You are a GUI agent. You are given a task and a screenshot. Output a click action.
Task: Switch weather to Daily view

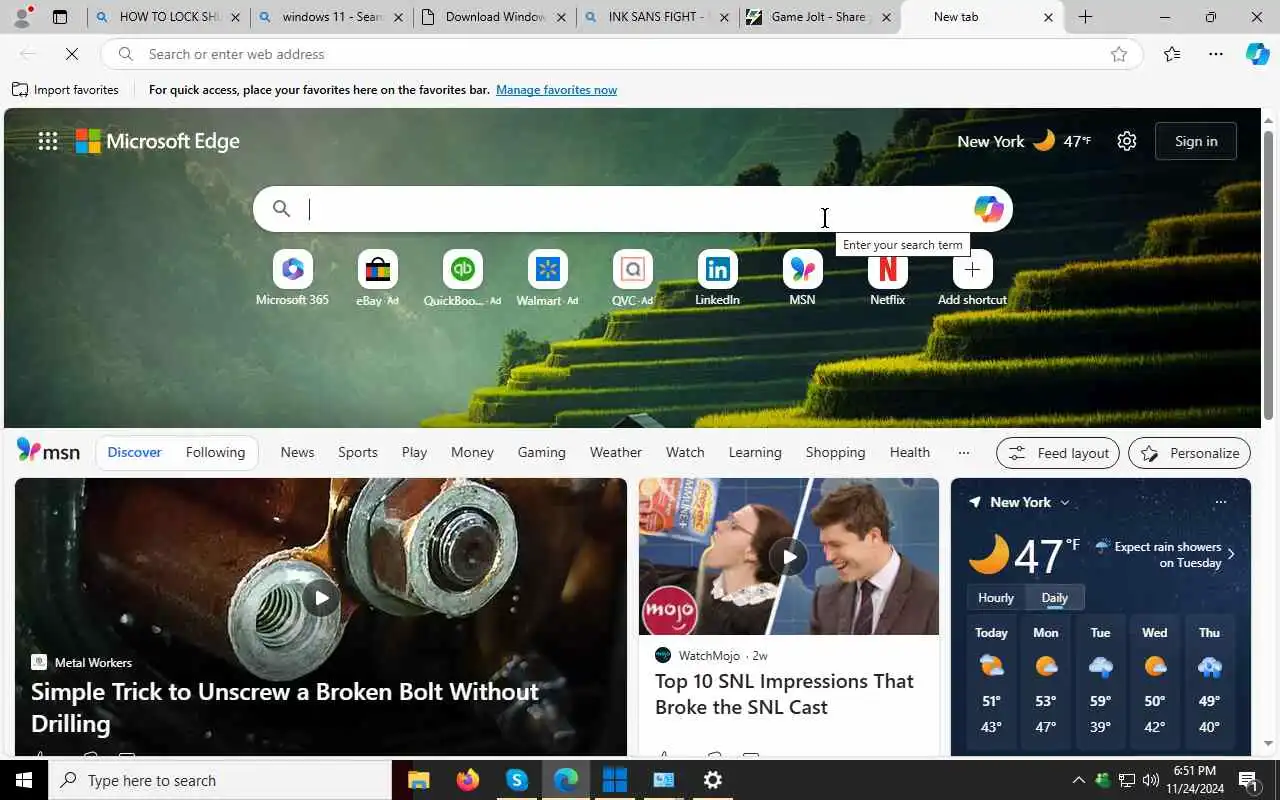tap(1055, 598)
